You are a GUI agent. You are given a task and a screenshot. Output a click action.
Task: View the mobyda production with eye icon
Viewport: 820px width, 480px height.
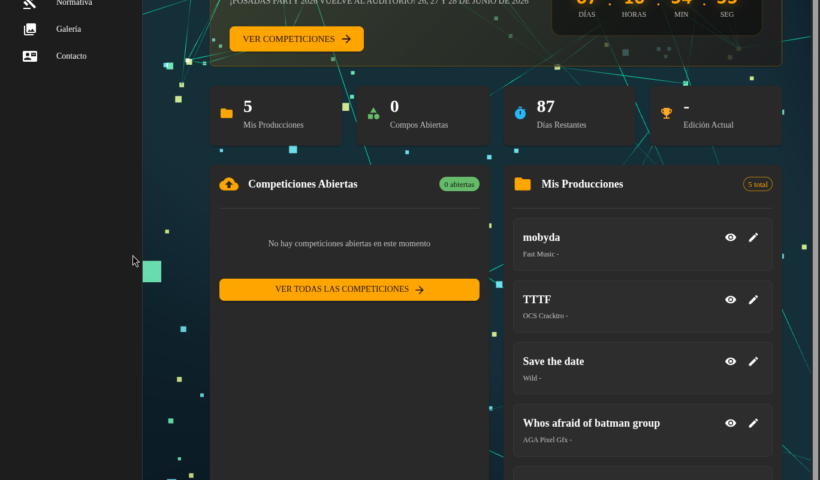[x=730, y=237]
